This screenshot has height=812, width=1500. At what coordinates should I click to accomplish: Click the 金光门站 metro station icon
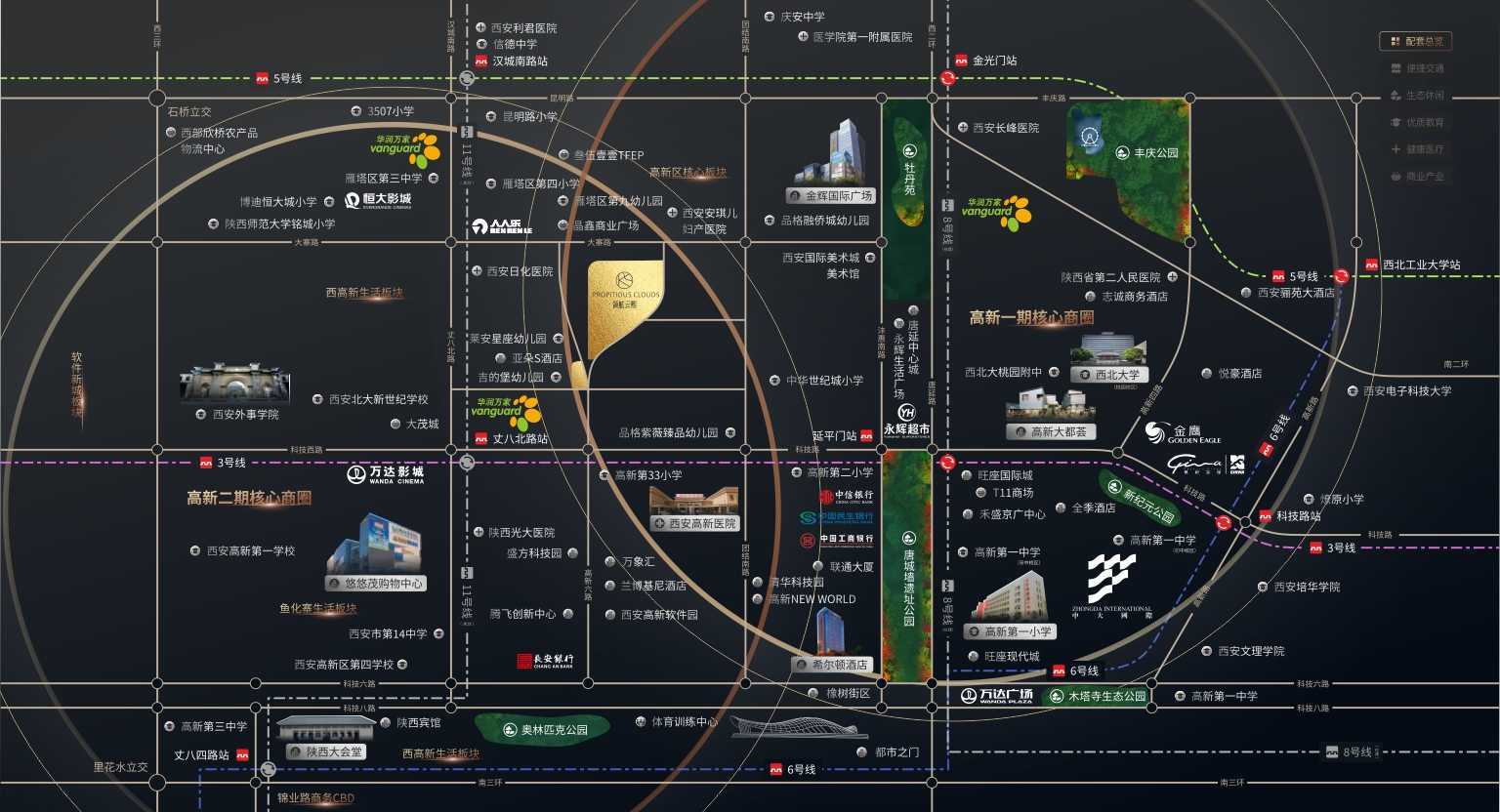[x=960, y=61]
